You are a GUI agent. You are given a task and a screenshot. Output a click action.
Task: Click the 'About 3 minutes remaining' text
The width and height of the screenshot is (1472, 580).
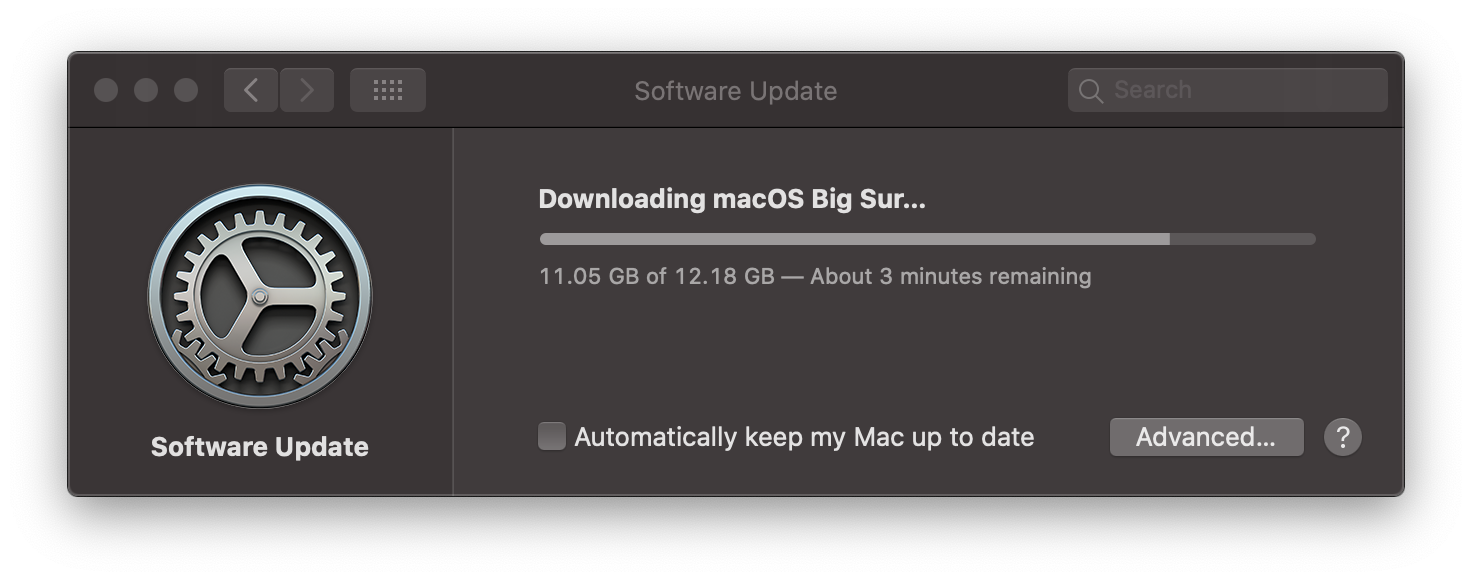pyautogui.click(x=951, y=276)
